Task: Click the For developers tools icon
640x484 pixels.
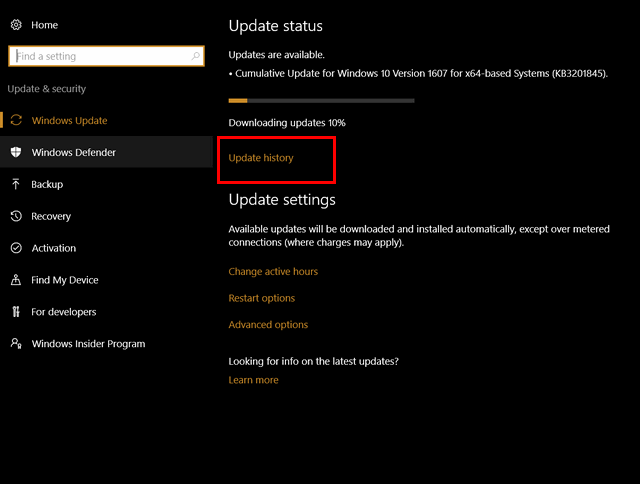Action: 16,312
